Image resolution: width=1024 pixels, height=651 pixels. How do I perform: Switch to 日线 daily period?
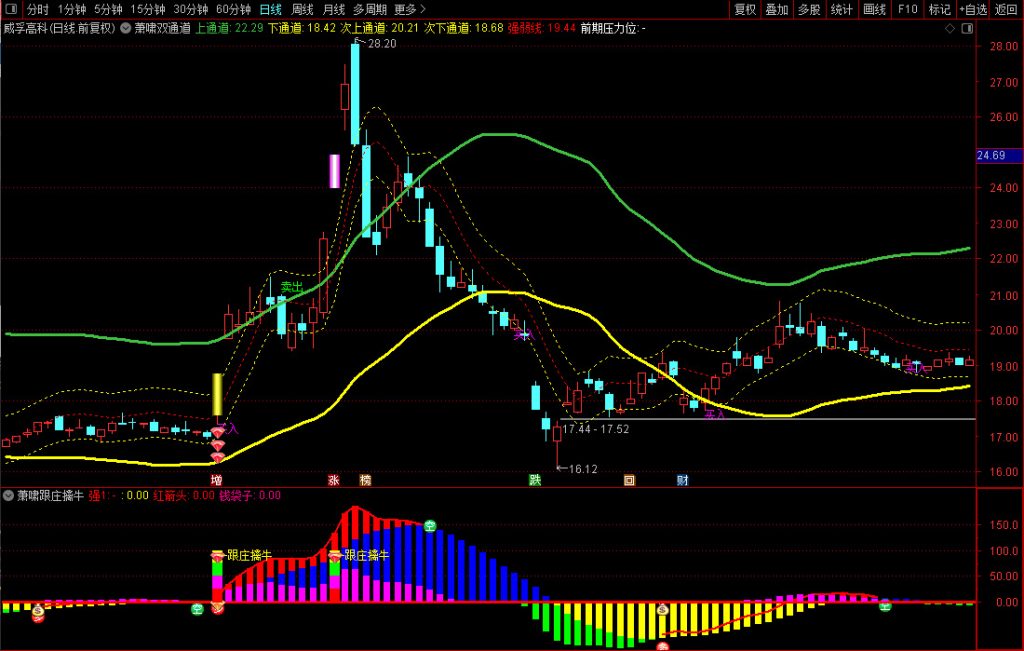[x=270, y=9]
